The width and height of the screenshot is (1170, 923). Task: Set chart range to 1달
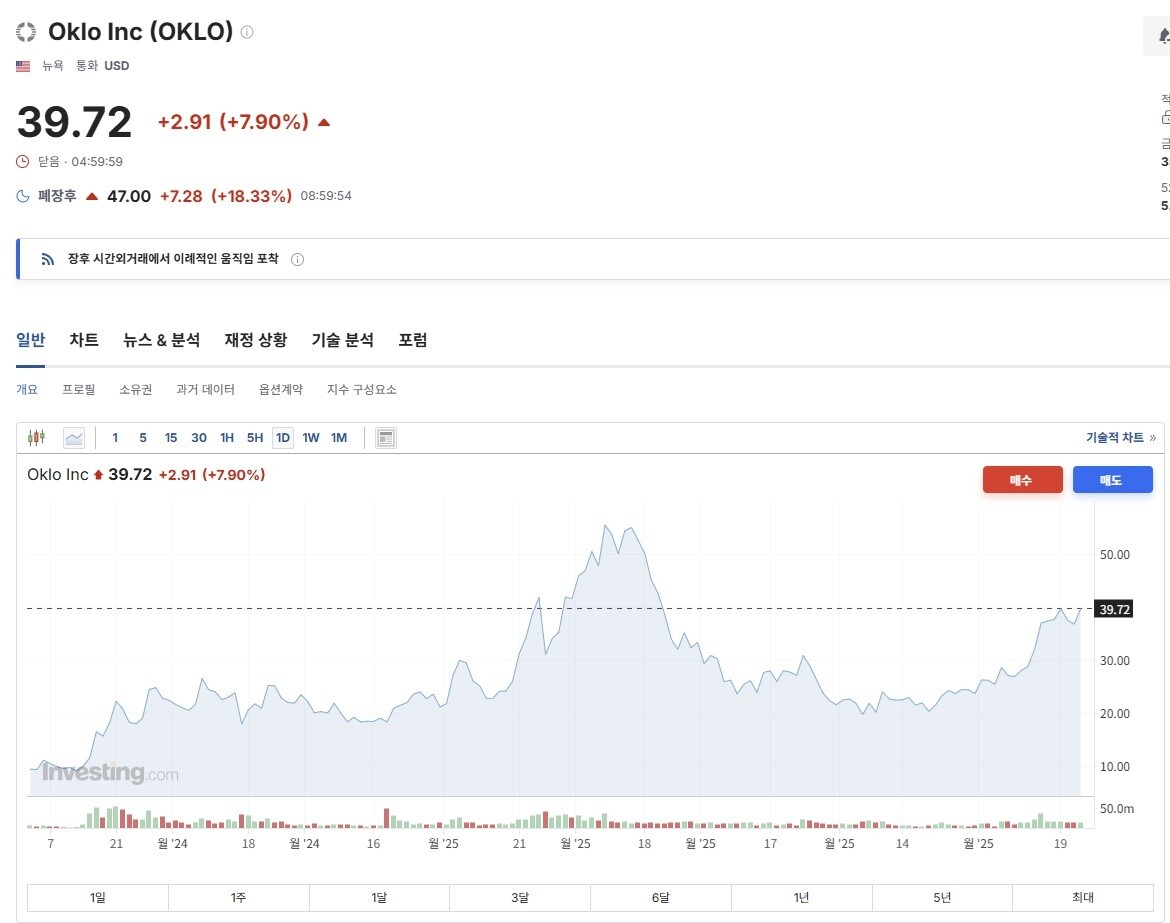(x=379, y=898)
